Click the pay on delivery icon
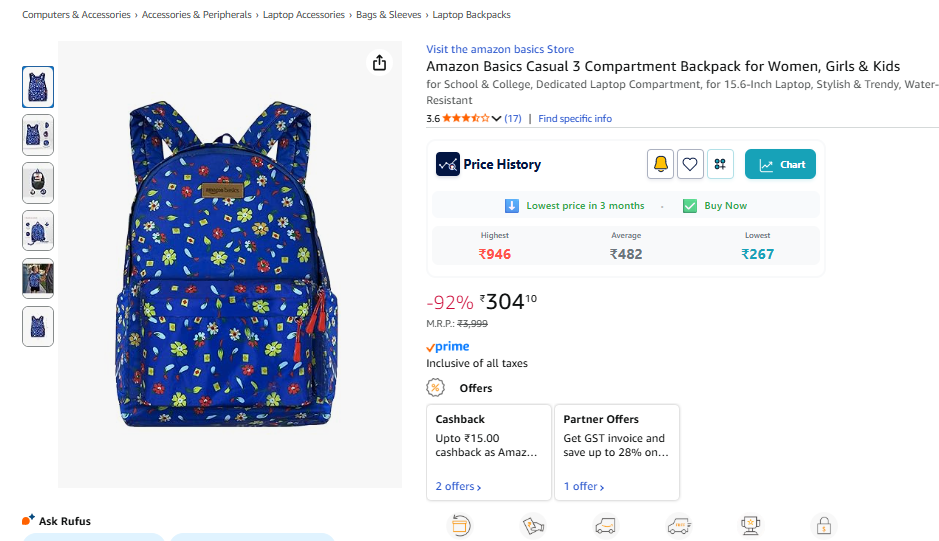 [x=533, y=525]
